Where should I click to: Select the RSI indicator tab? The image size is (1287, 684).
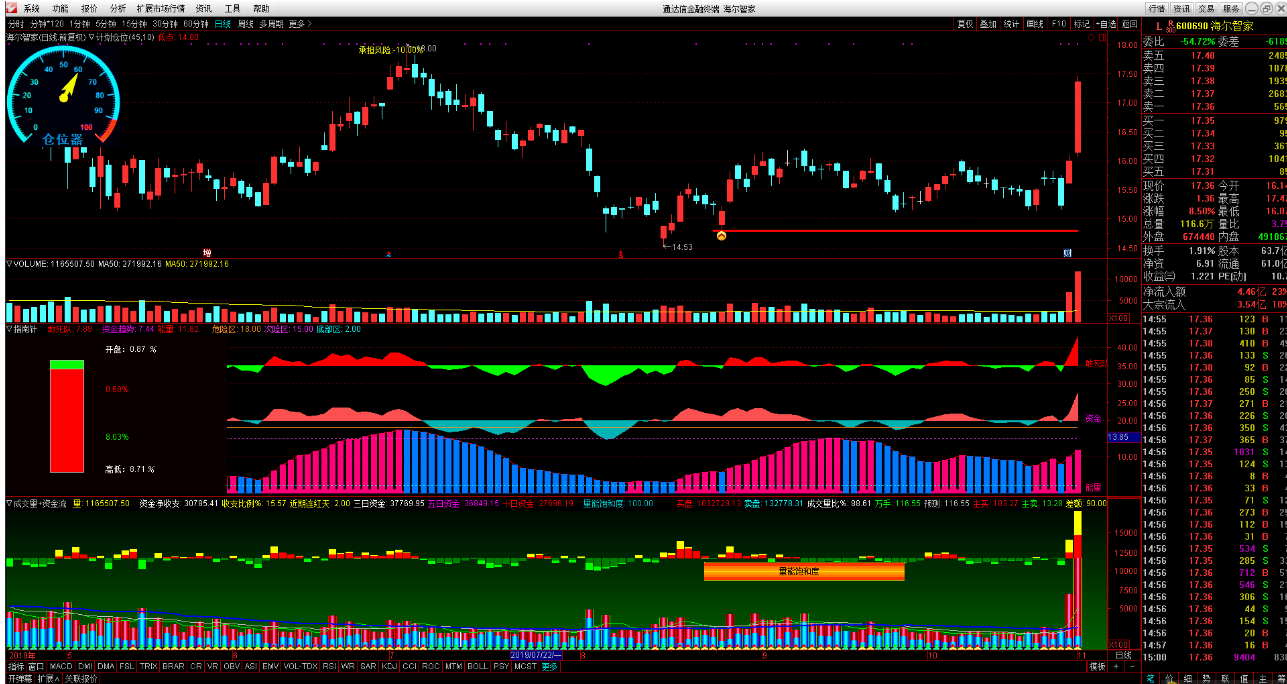click(330, 665)
